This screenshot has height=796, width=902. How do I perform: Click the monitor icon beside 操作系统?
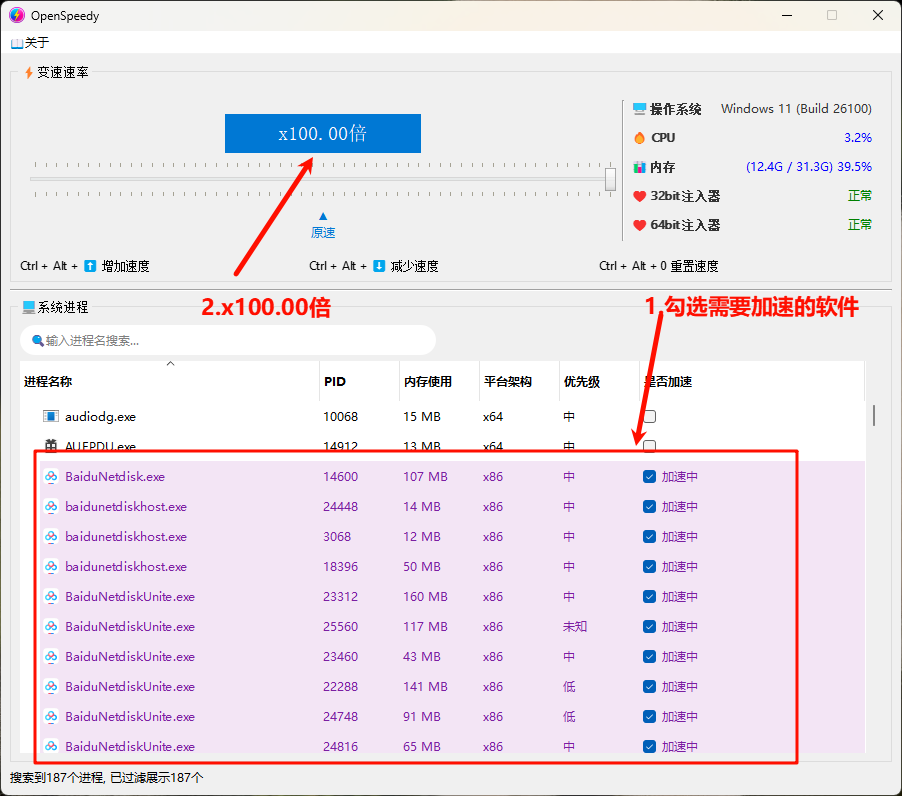(640, 108)
